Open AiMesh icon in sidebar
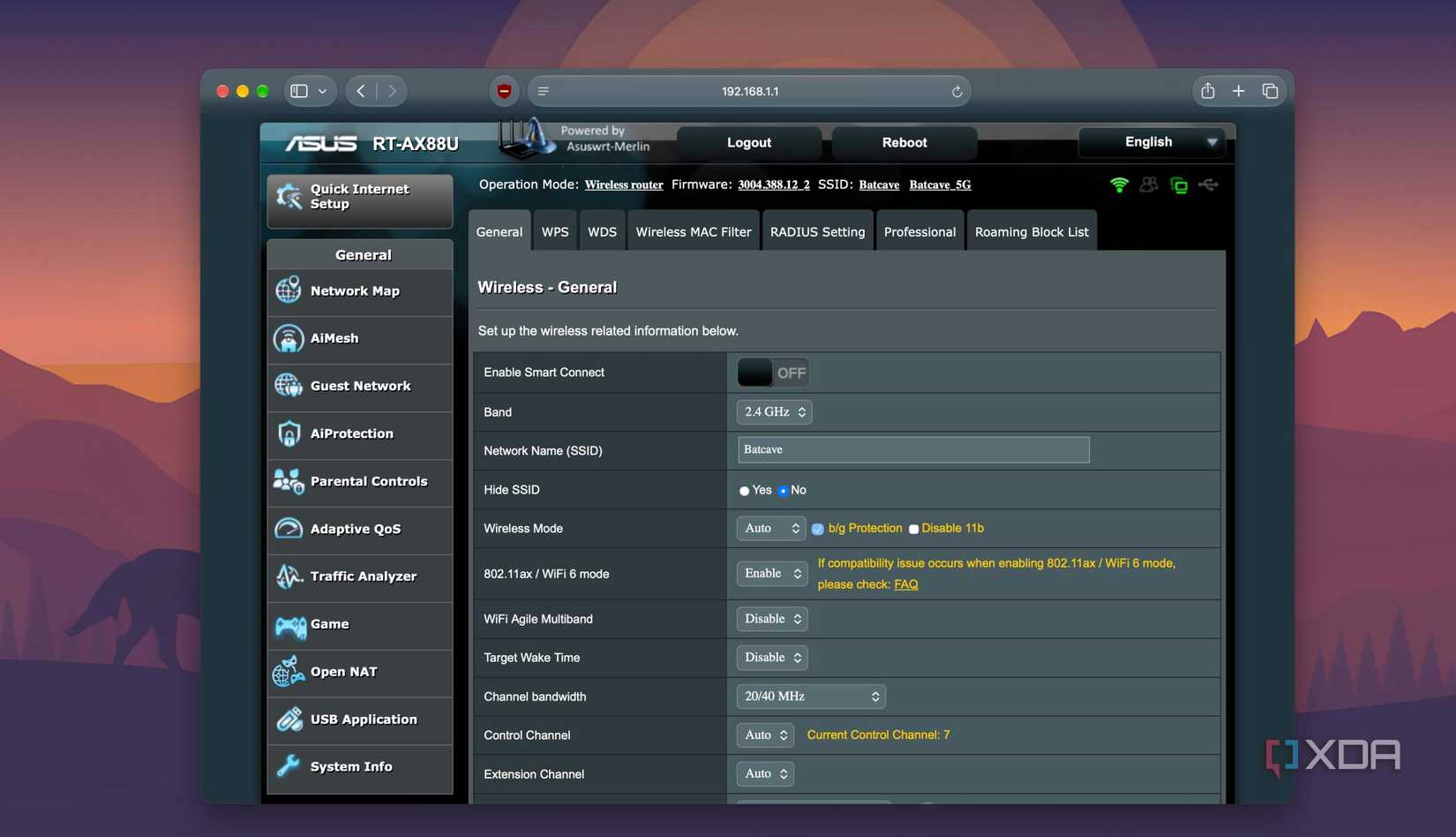 (289, 338)
